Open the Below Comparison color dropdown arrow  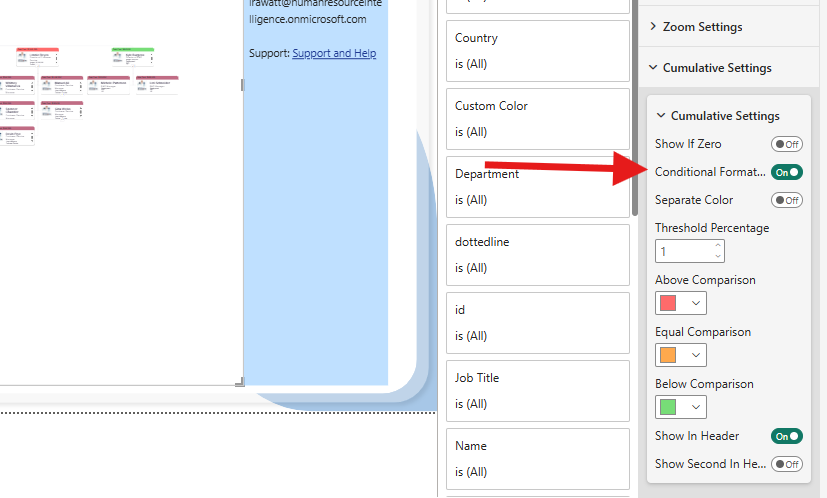coord(696,407)
